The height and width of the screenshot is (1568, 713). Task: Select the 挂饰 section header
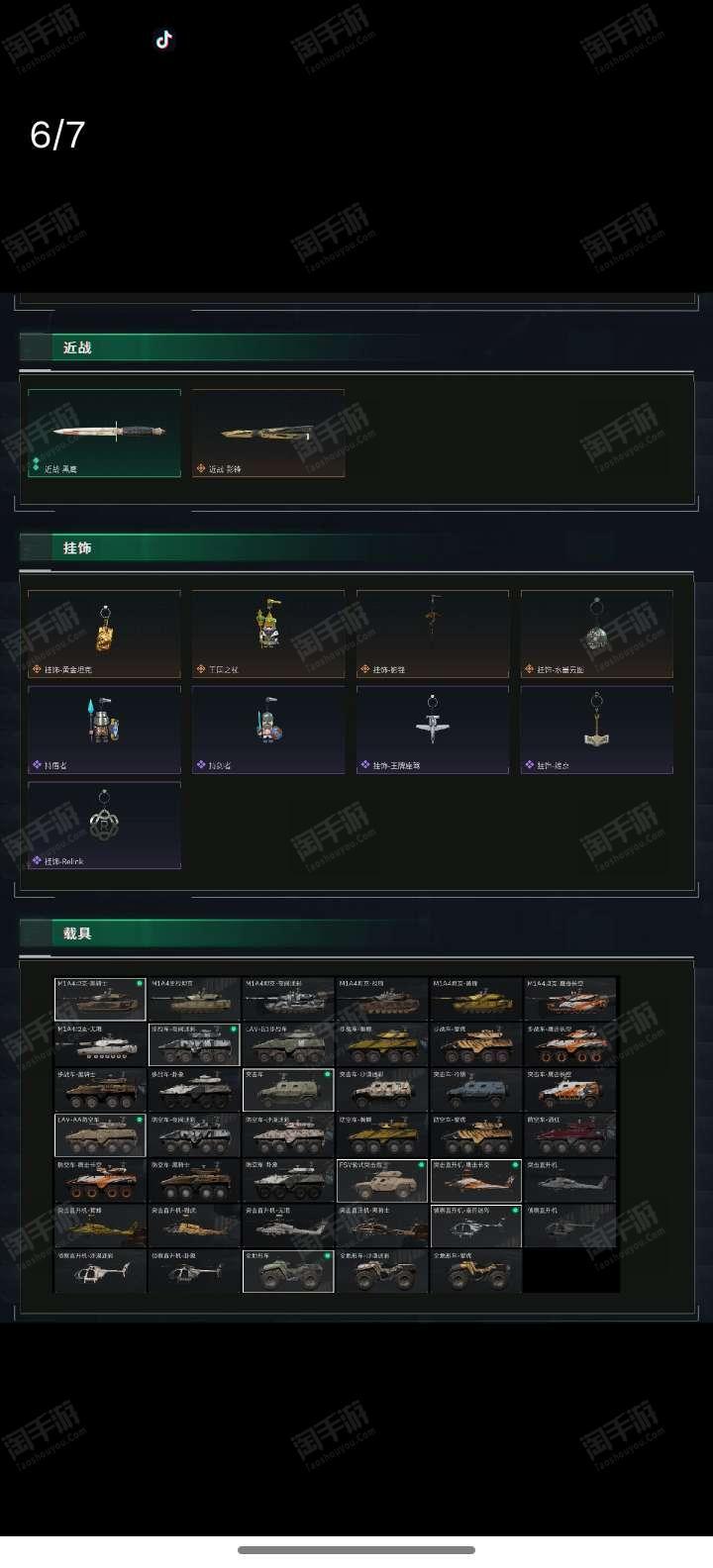(77, 547)
